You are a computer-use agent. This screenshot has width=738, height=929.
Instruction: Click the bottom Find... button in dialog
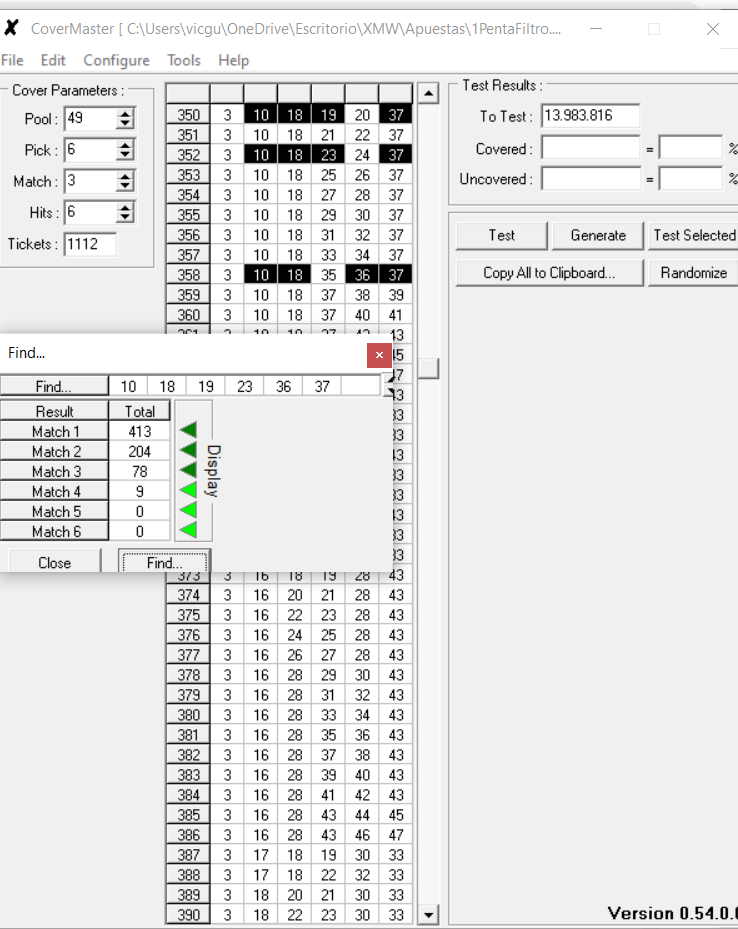click(165, 562)
